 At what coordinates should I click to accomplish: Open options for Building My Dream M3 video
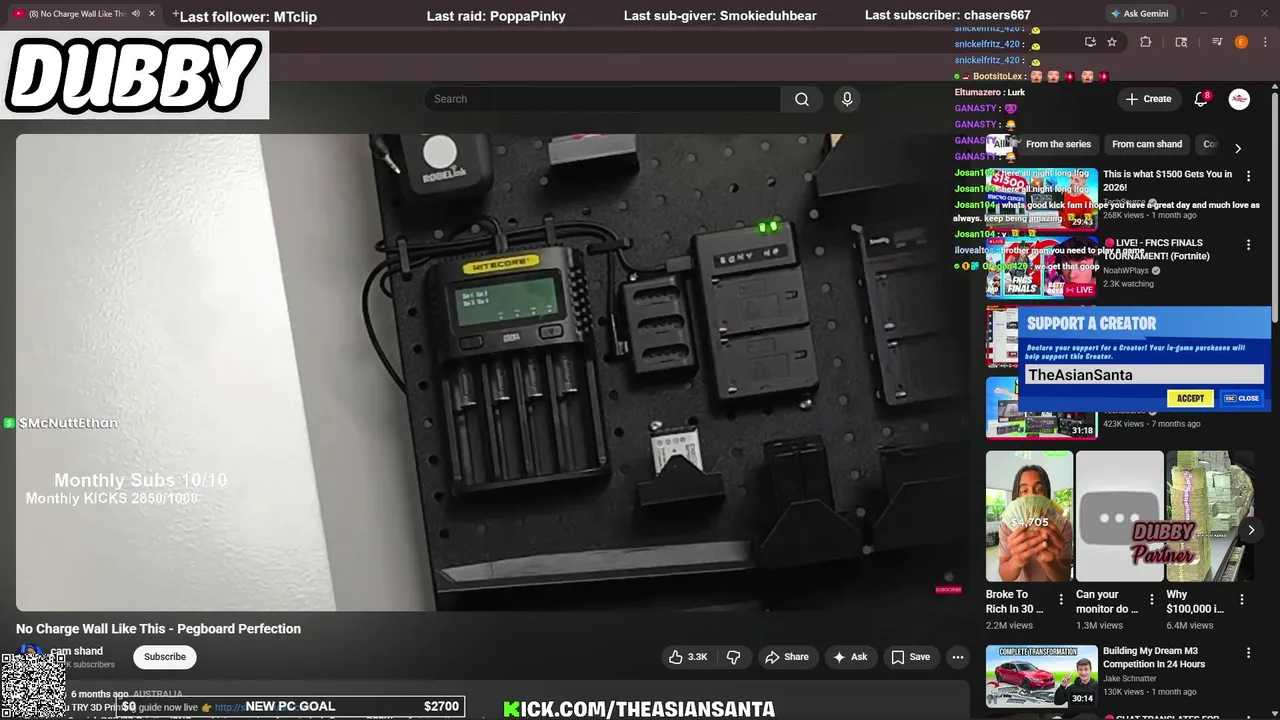pos(1248,653)
